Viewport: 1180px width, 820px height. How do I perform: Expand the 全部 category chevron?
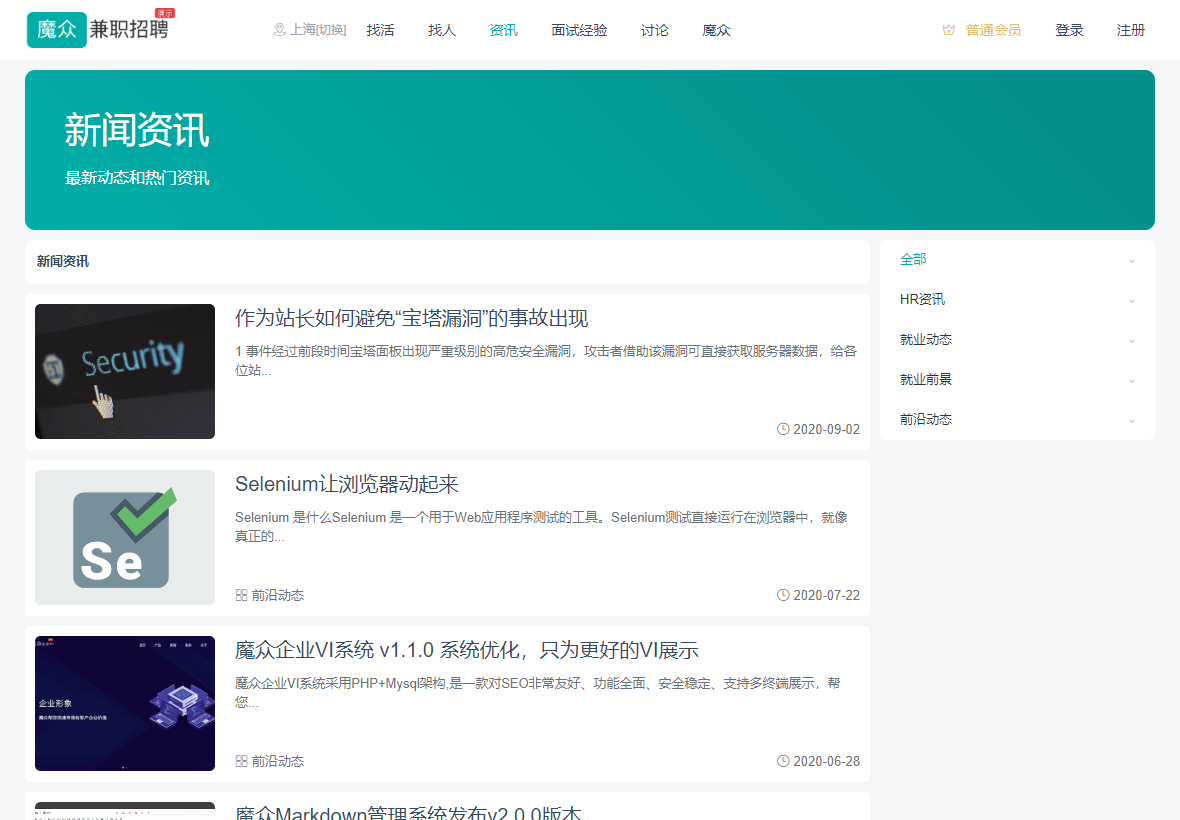point(1132,261)
